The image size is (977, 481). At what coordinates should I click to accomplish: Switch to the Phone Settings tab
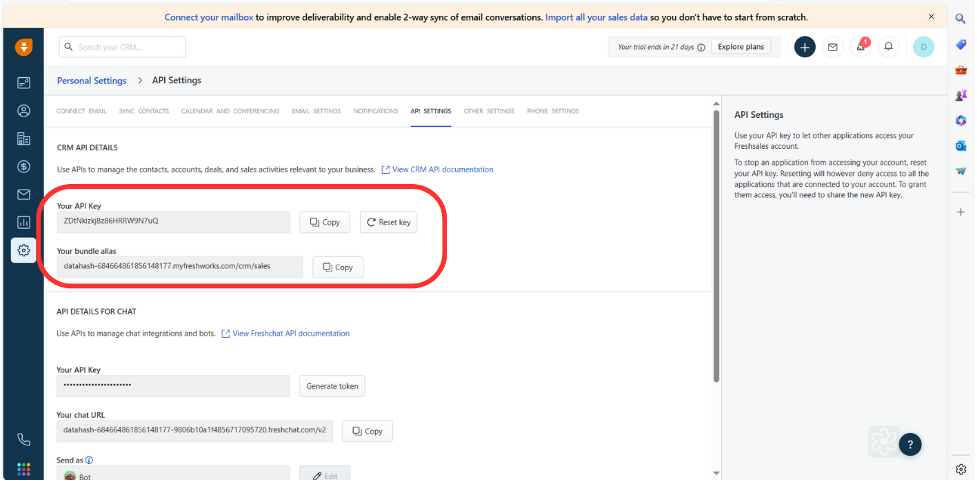[x=553, y=111]
